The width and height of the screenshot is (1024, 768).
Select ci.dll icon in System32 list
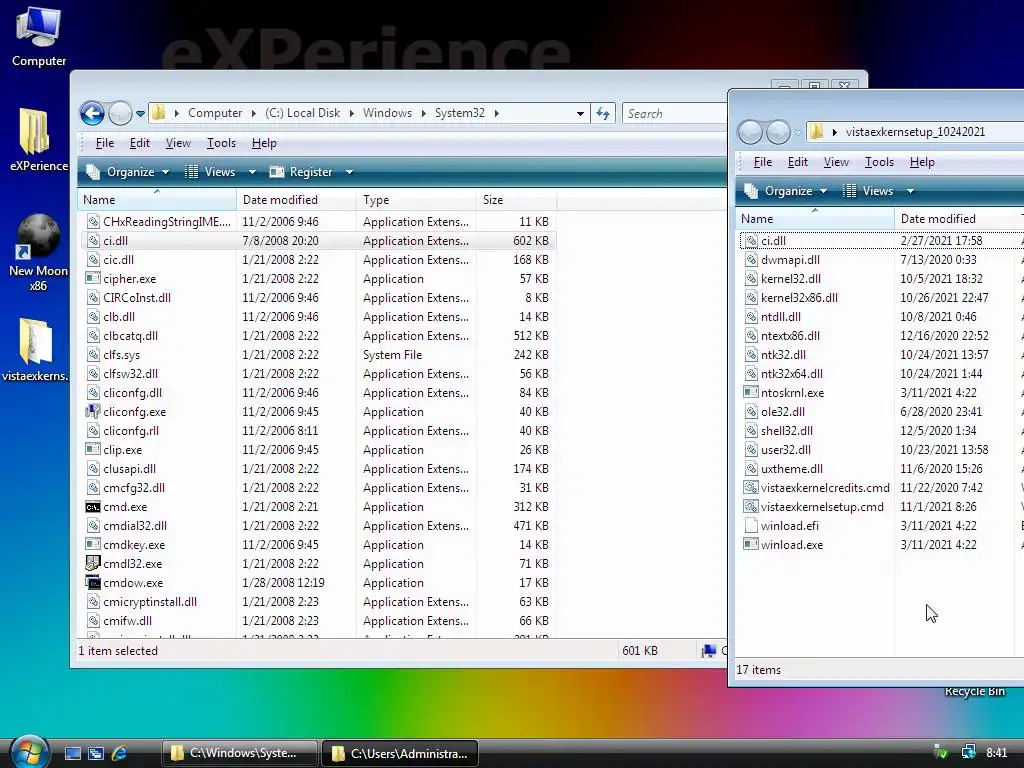click(x=93, y=241)
